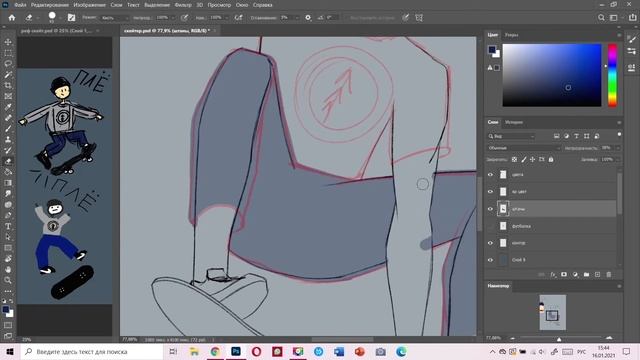This screenshot has height=360, width=640.
Task: Open the layer blend mode dropdown
Action: click(x=524, y=148)
